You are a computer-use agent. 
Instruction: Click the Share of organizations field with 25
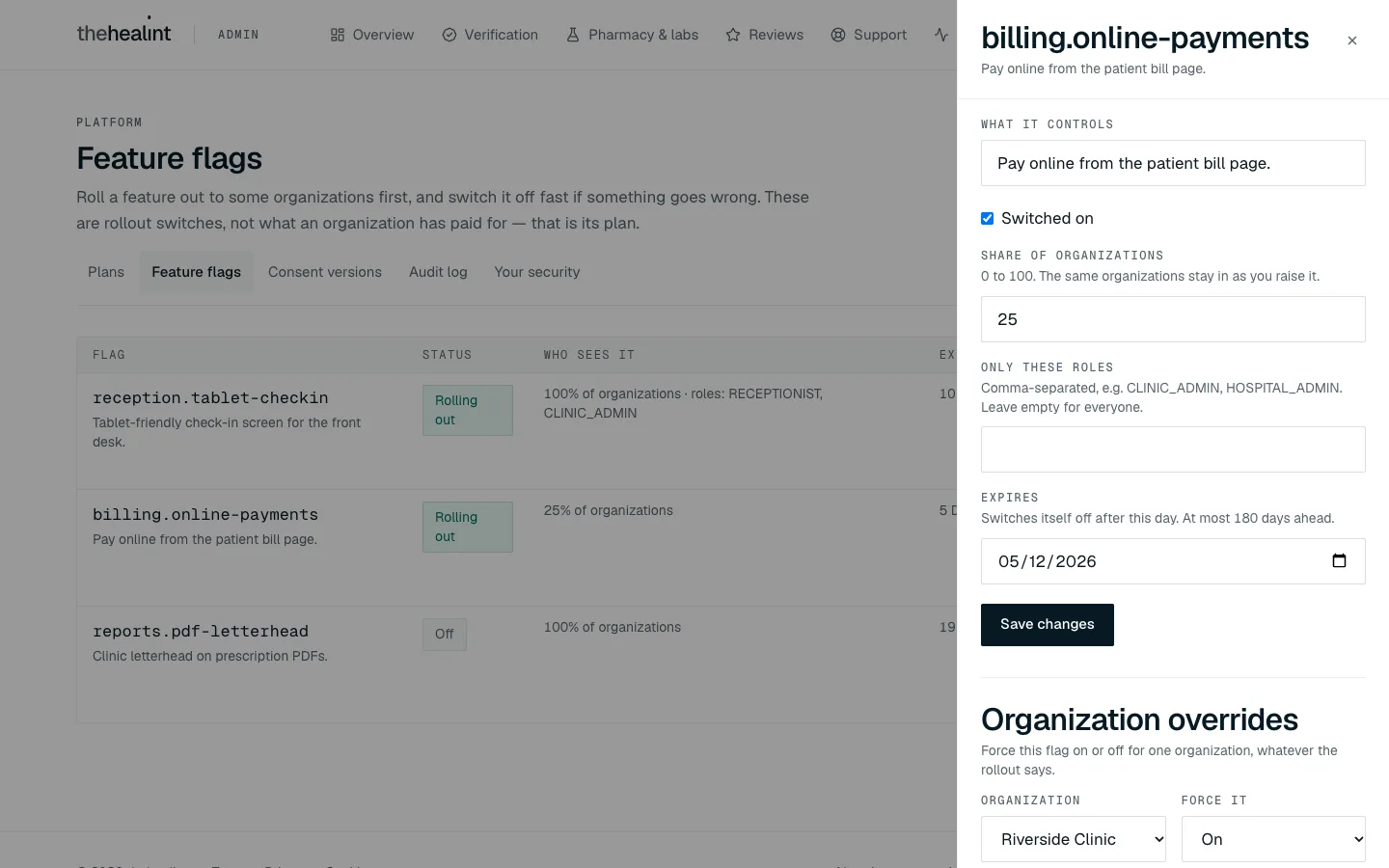1173,319
